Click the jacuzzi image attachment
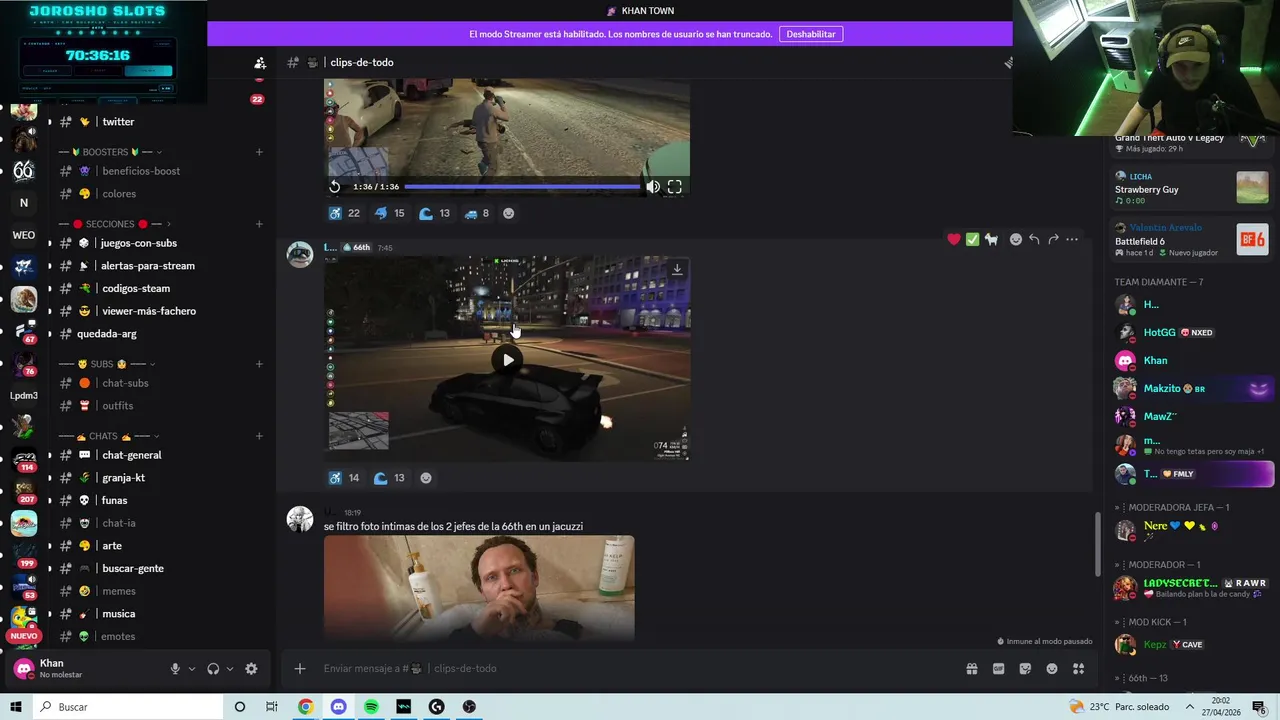 pyautogui.click(x=479, y=588)
